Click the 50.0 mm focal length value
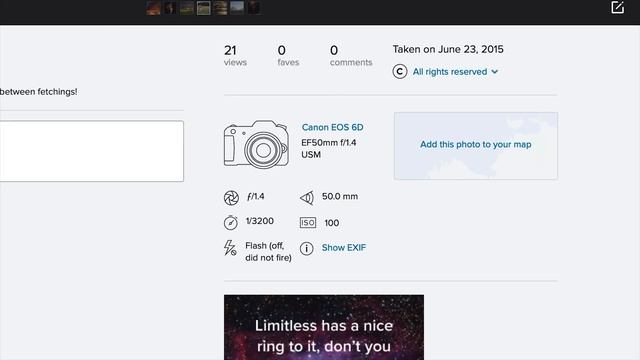 point(340,196)
